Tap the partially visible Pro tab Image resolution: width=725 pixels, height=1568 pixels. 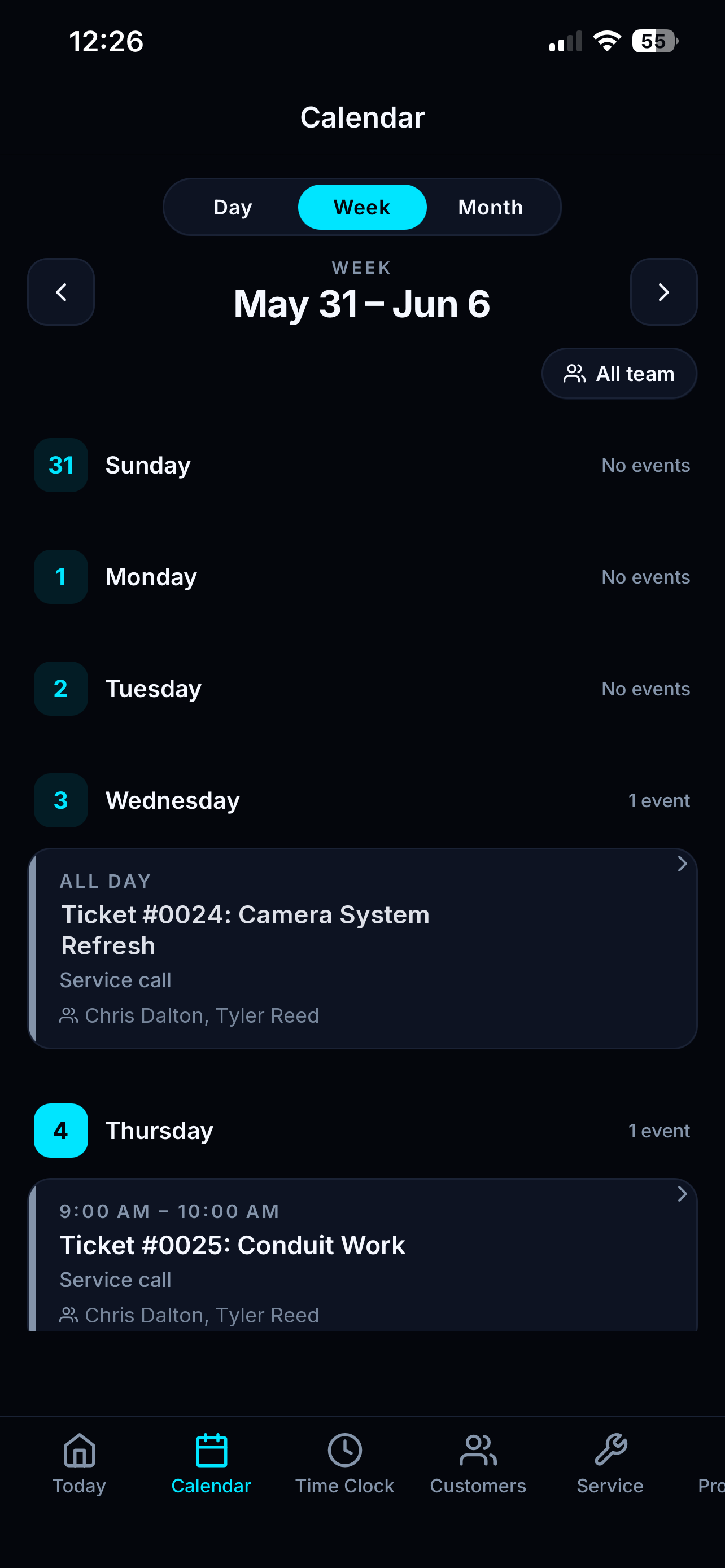[710, 1485]
